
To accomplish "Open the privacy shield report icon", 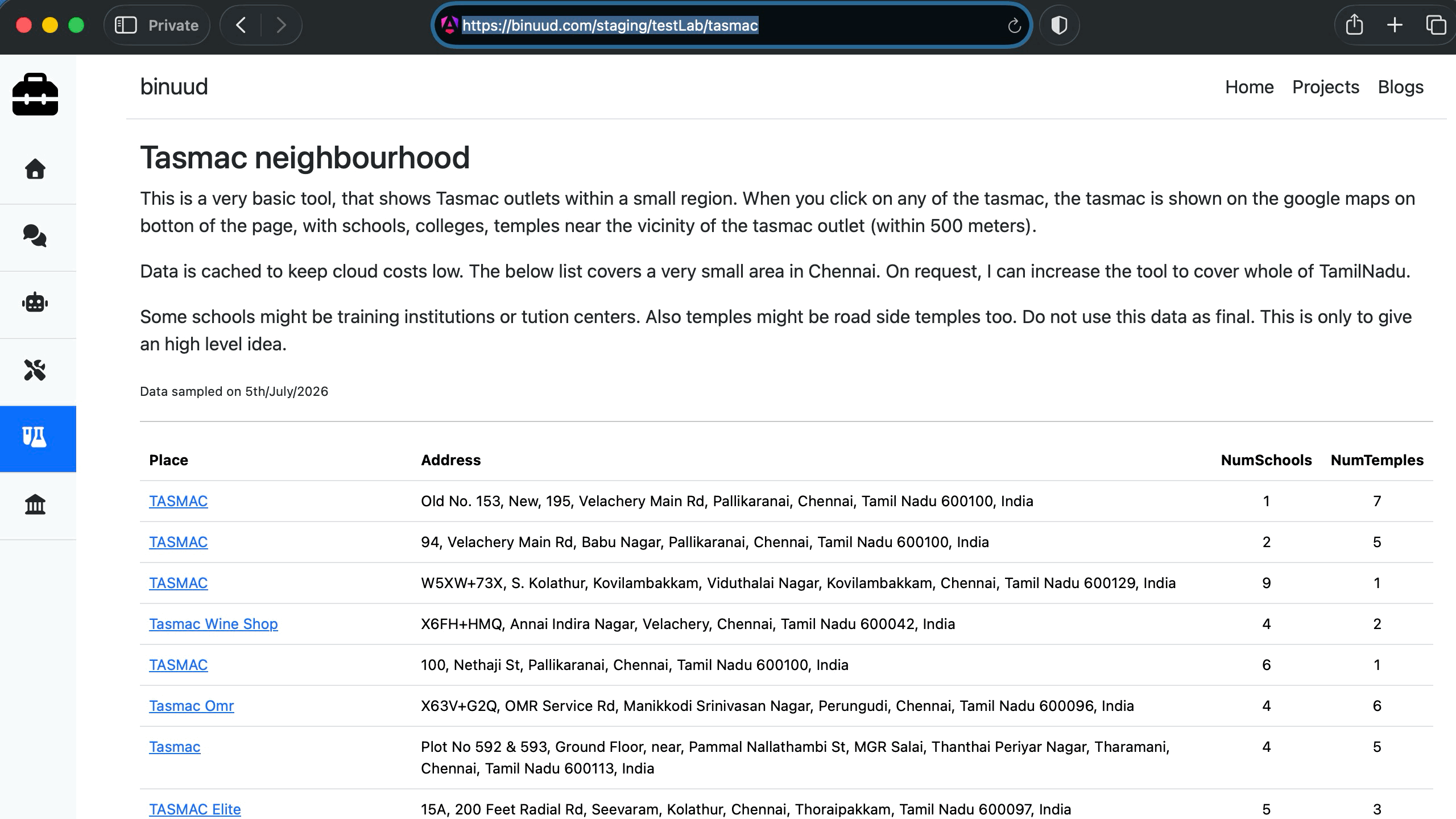I will [1059, 26].
